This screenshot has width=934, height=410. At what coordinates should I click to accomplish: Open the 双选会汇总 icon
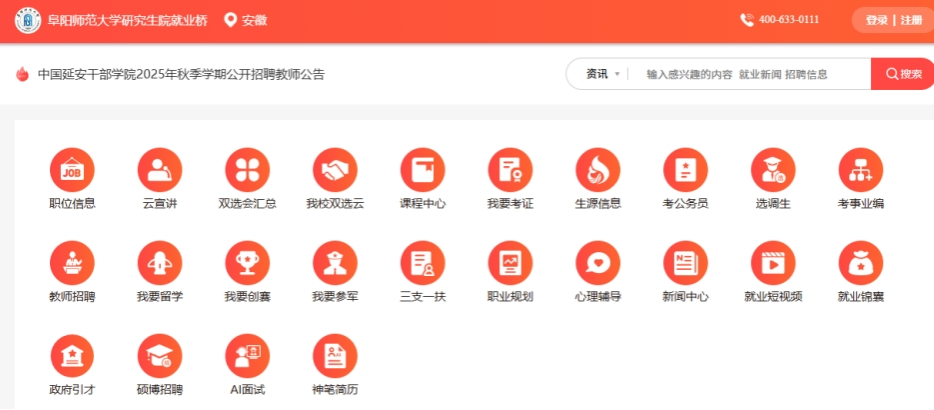[x=247, y=170]
